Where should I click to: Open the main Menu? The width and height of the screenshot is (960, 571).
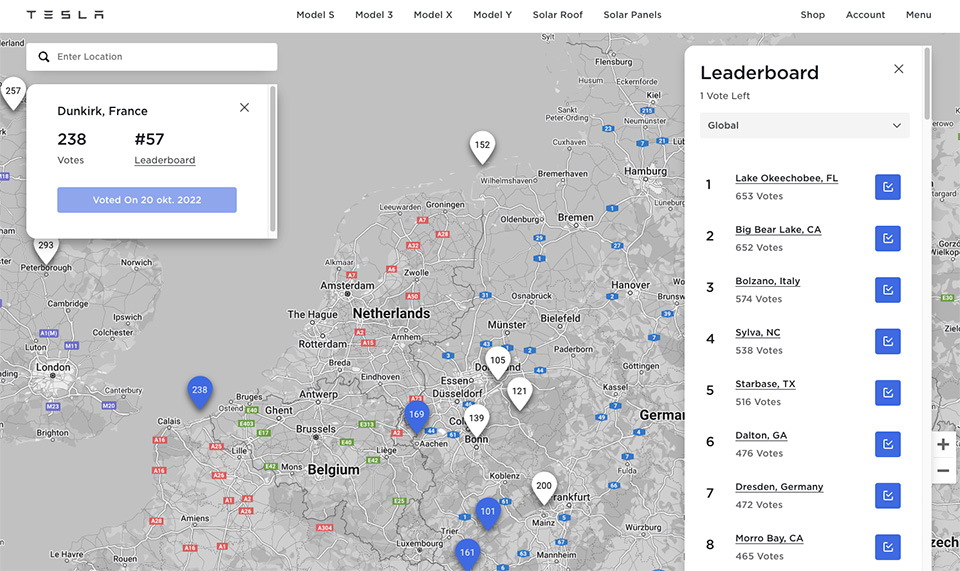pyautogui.click(x=918, y=15)
